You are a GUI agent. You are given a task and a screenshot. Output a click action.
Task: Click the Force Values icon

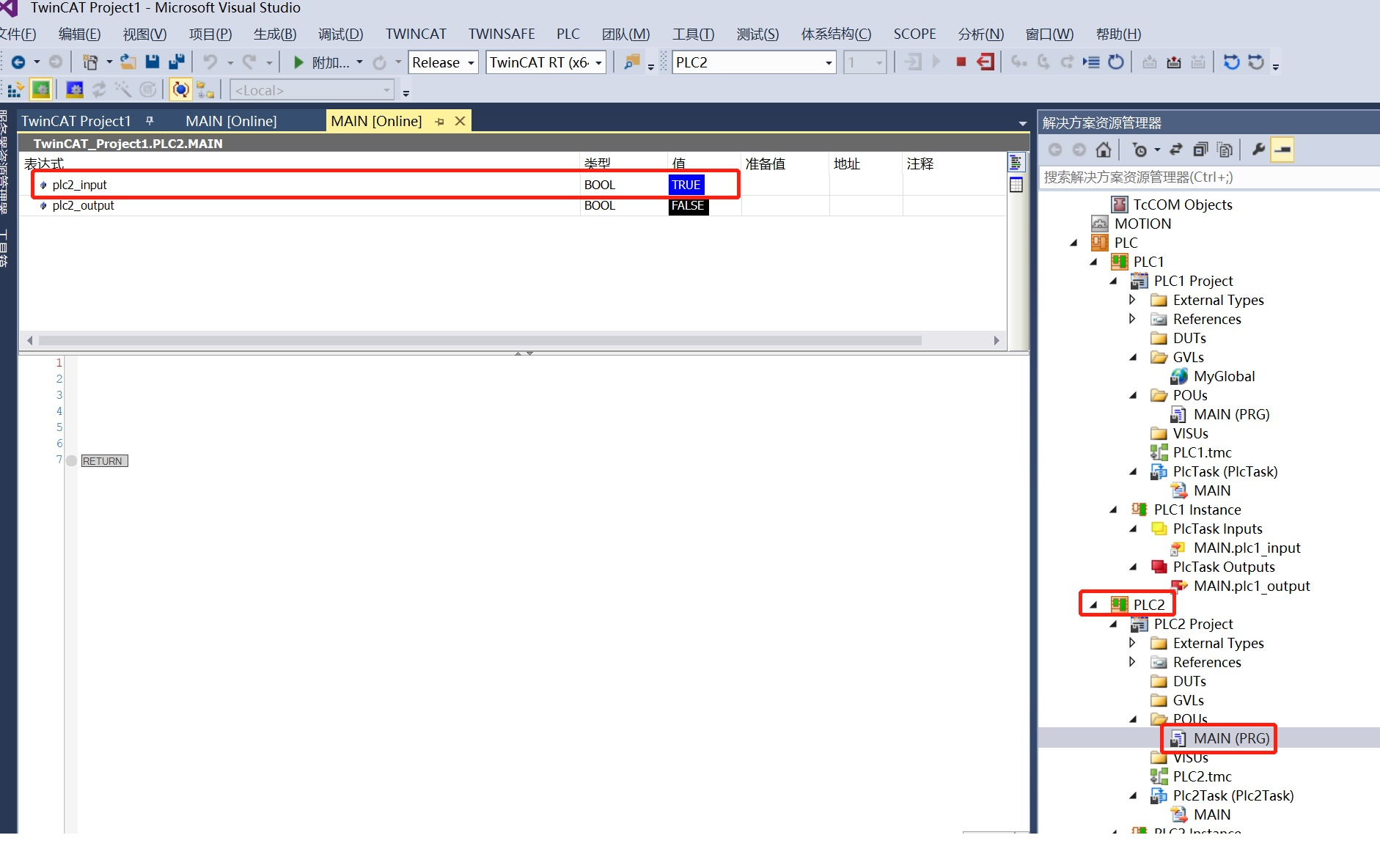pos(1174,62)
